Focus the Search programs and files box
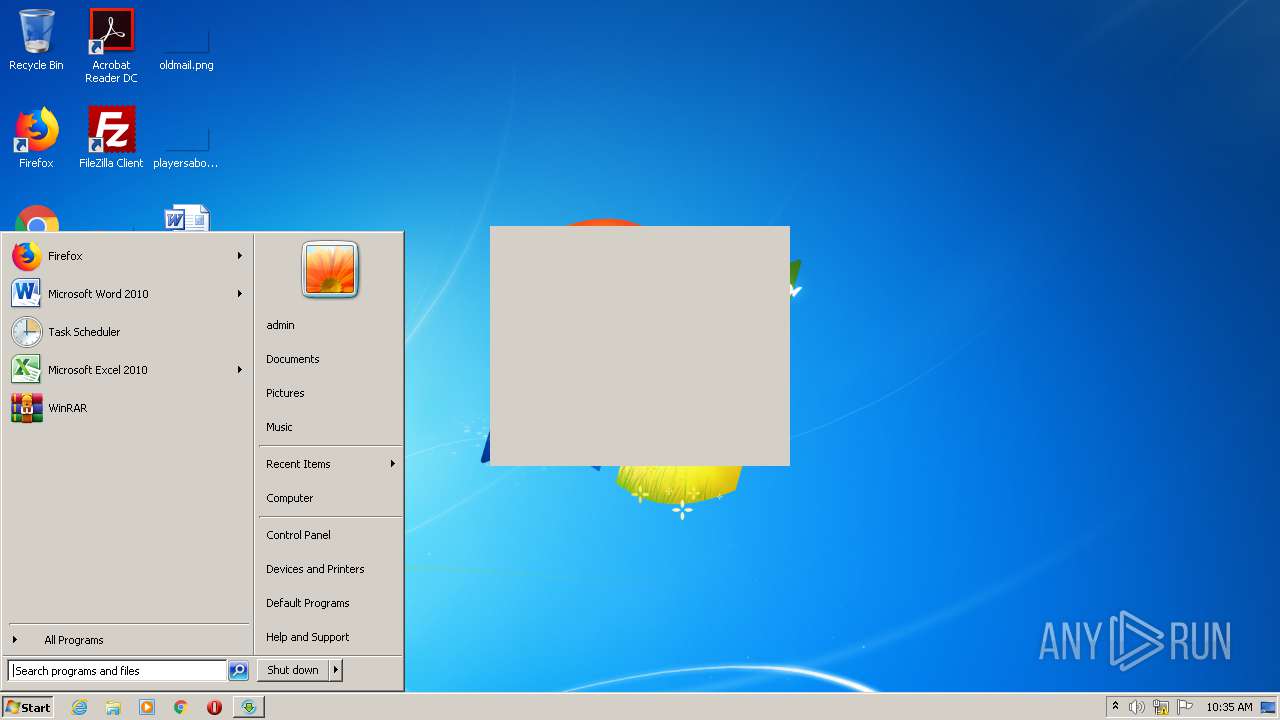Viewport: 1280px width, 720px height. point(117,671)
